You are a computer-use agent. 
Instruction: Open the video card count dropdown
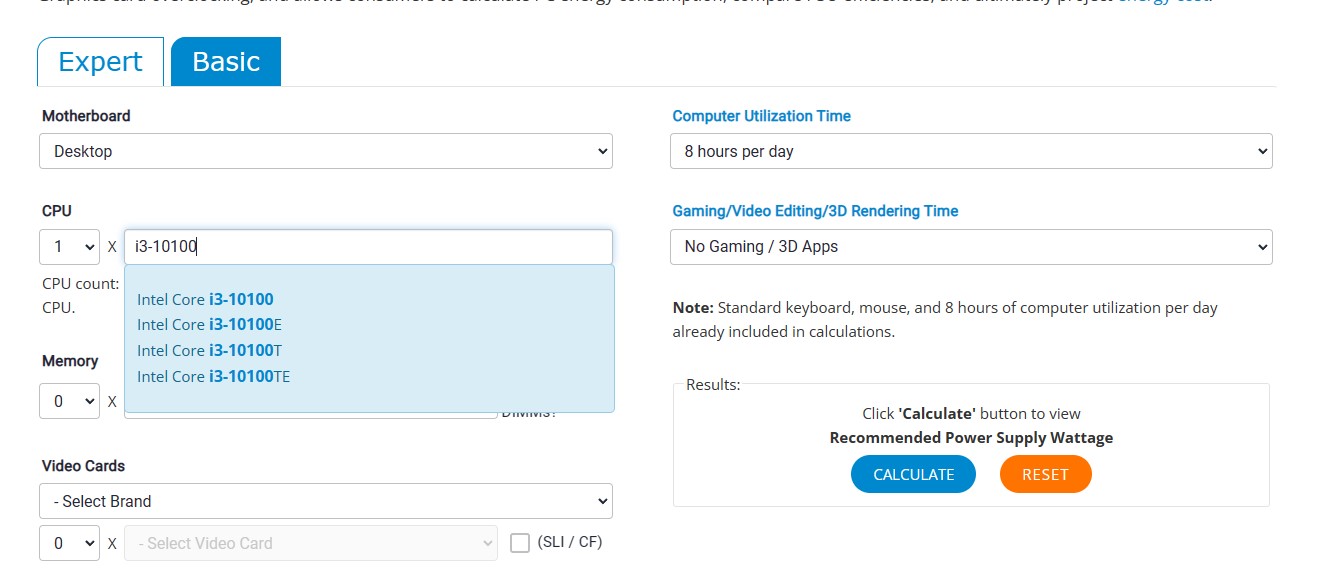(x=70, y=543)
